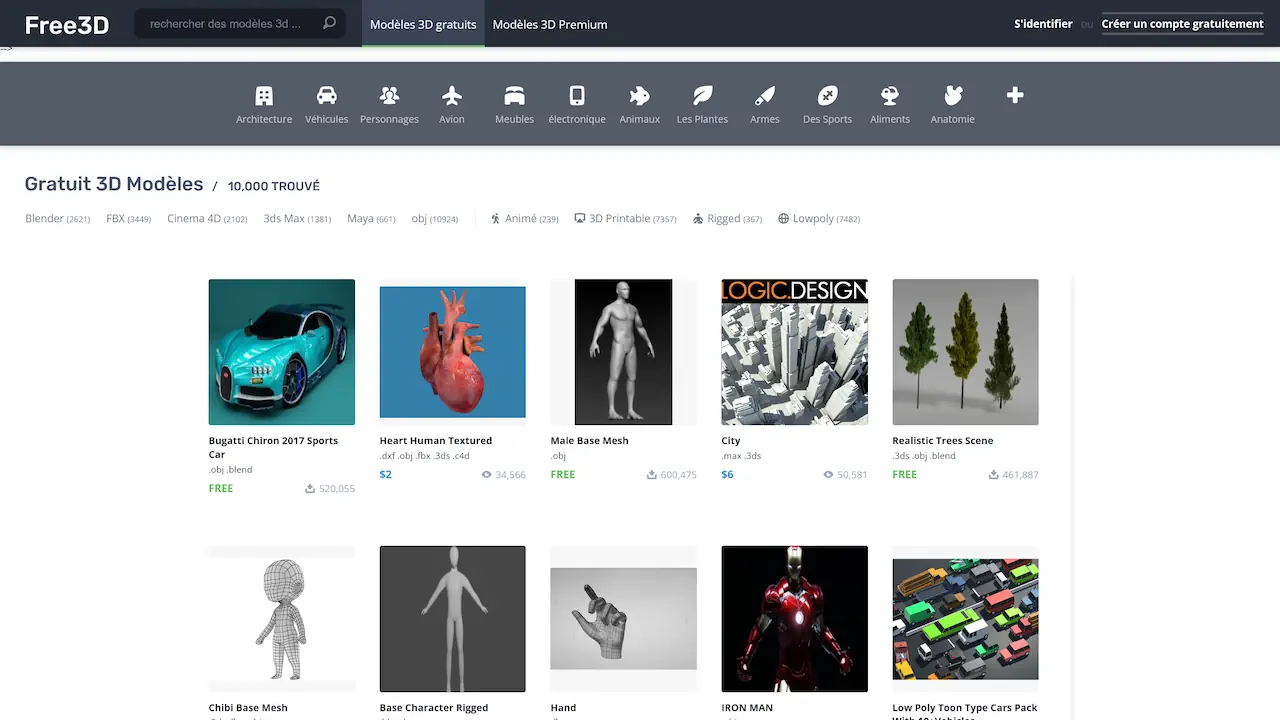Viewport: 1280px width, 720px height.
Task: Filter by Cinema 4D format
Action: point(207,219)
